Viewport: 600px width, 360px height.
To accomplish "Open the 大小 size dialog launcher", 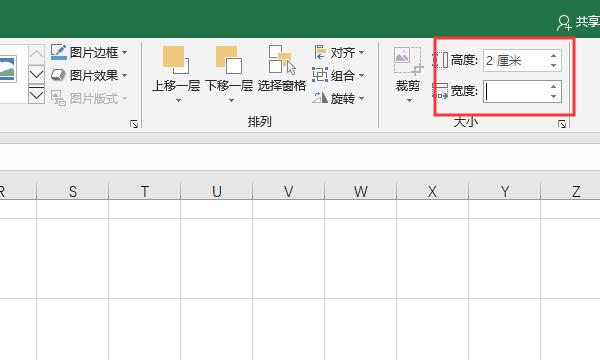I will coord(562,124).
